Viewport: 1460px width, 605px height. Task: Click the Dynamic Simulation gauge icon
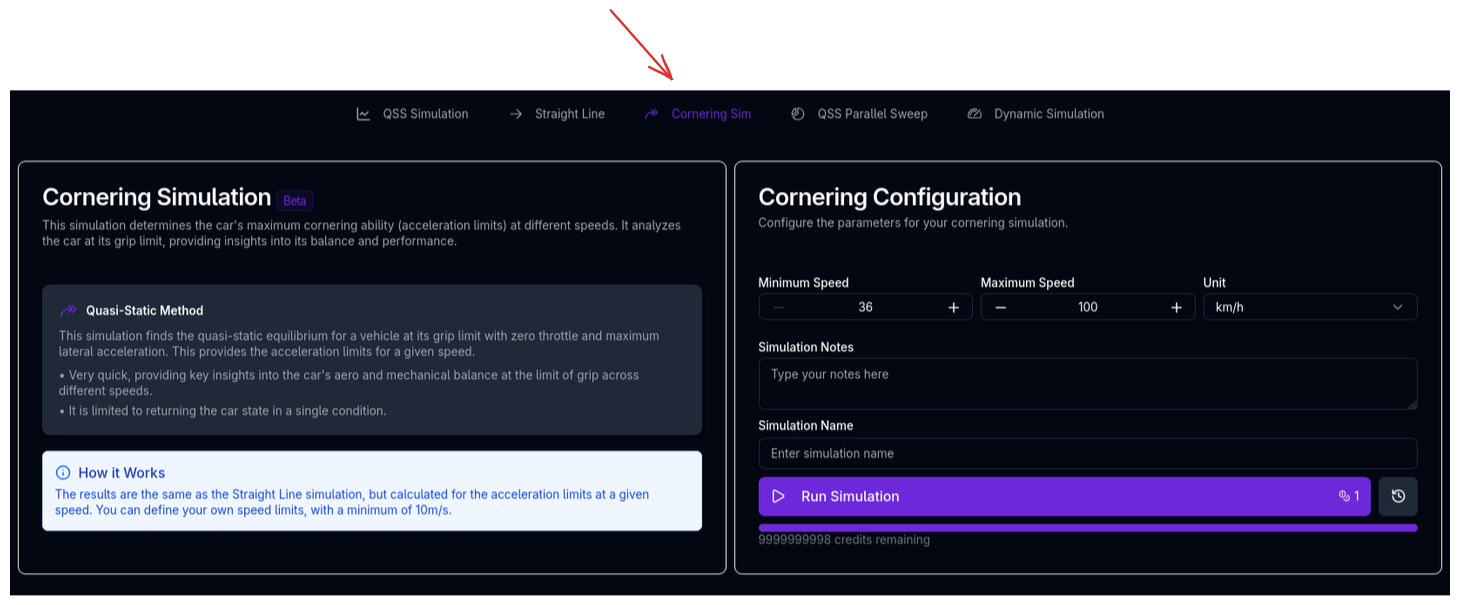click(975, 114)
